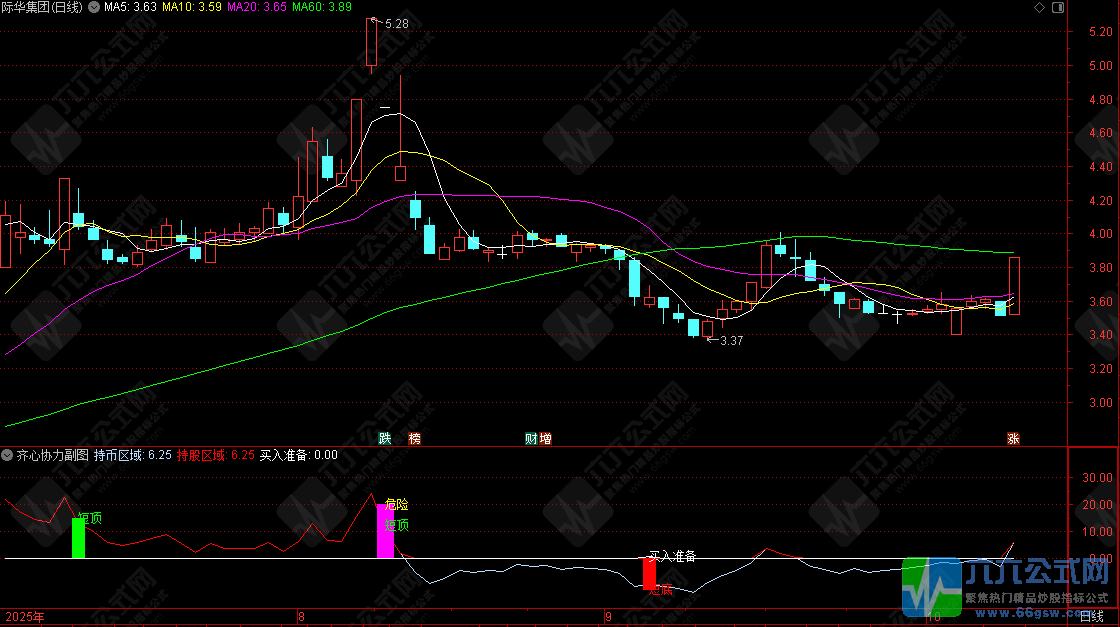Select the magenta 危险 signal bar
1120x627 pixels.
pos(384,531)
